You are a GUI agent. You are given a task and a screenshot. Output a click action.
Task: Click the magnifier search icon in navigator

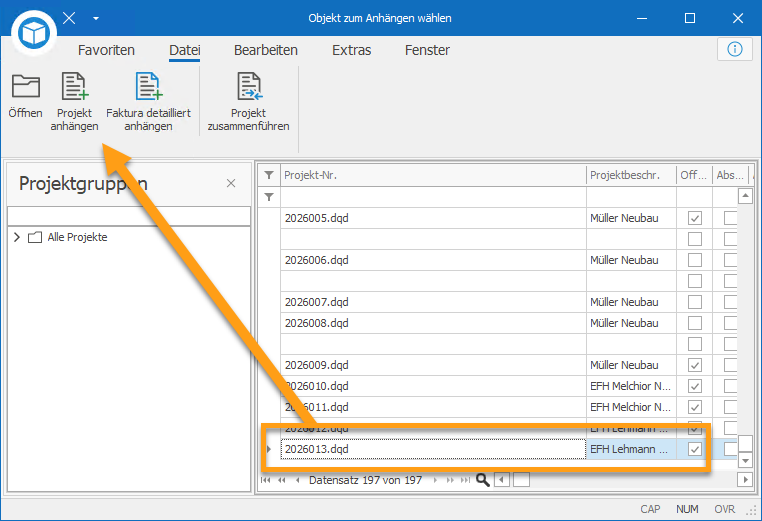click(483, 480)
